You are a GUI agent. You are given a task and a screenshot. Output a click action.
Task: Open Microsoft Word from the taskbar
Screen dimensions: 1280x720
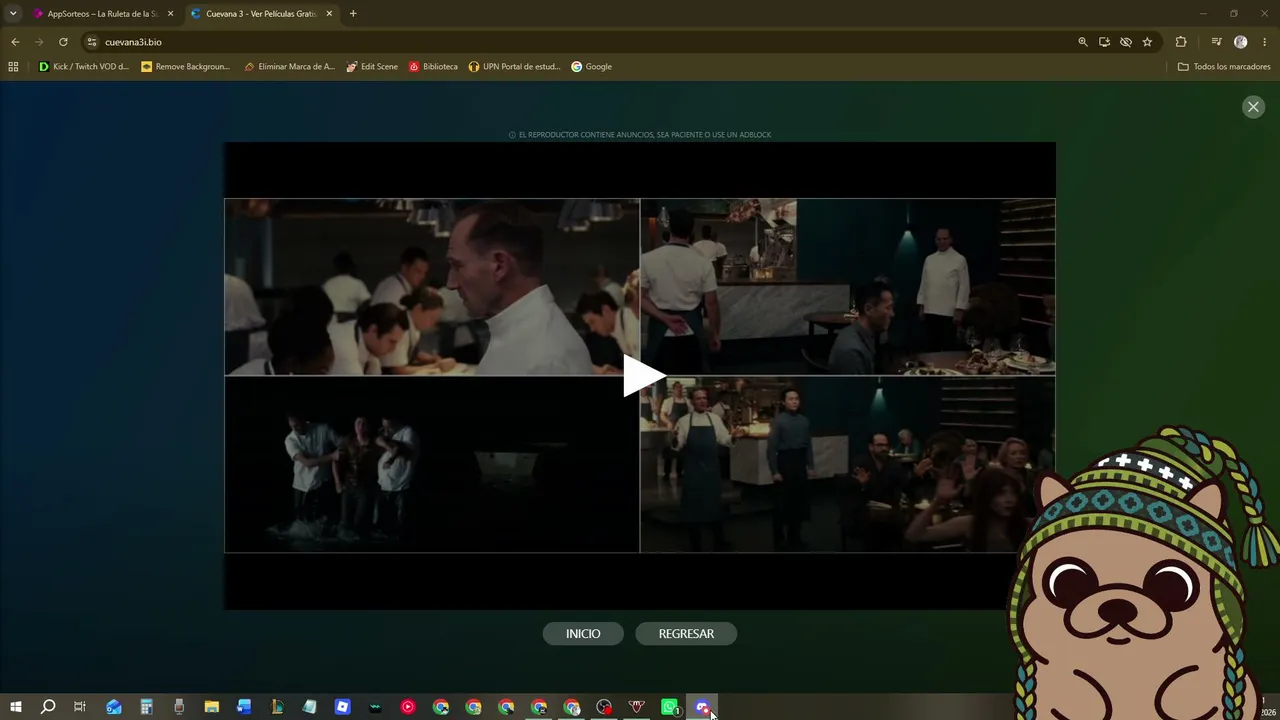pyautogui.click(x=244, y=707)
